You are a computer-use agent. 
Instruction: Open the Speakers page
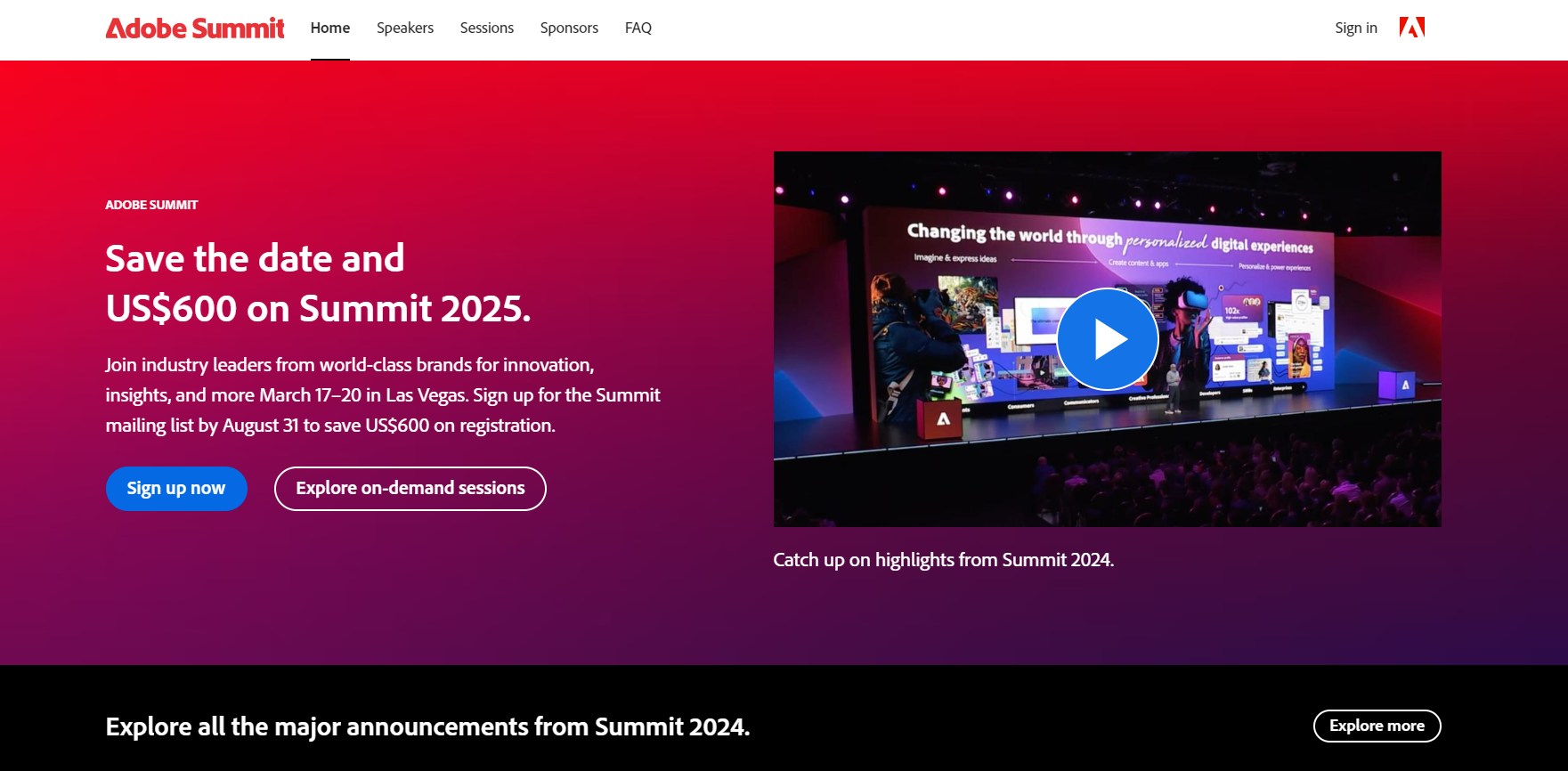tap(405, 28)
